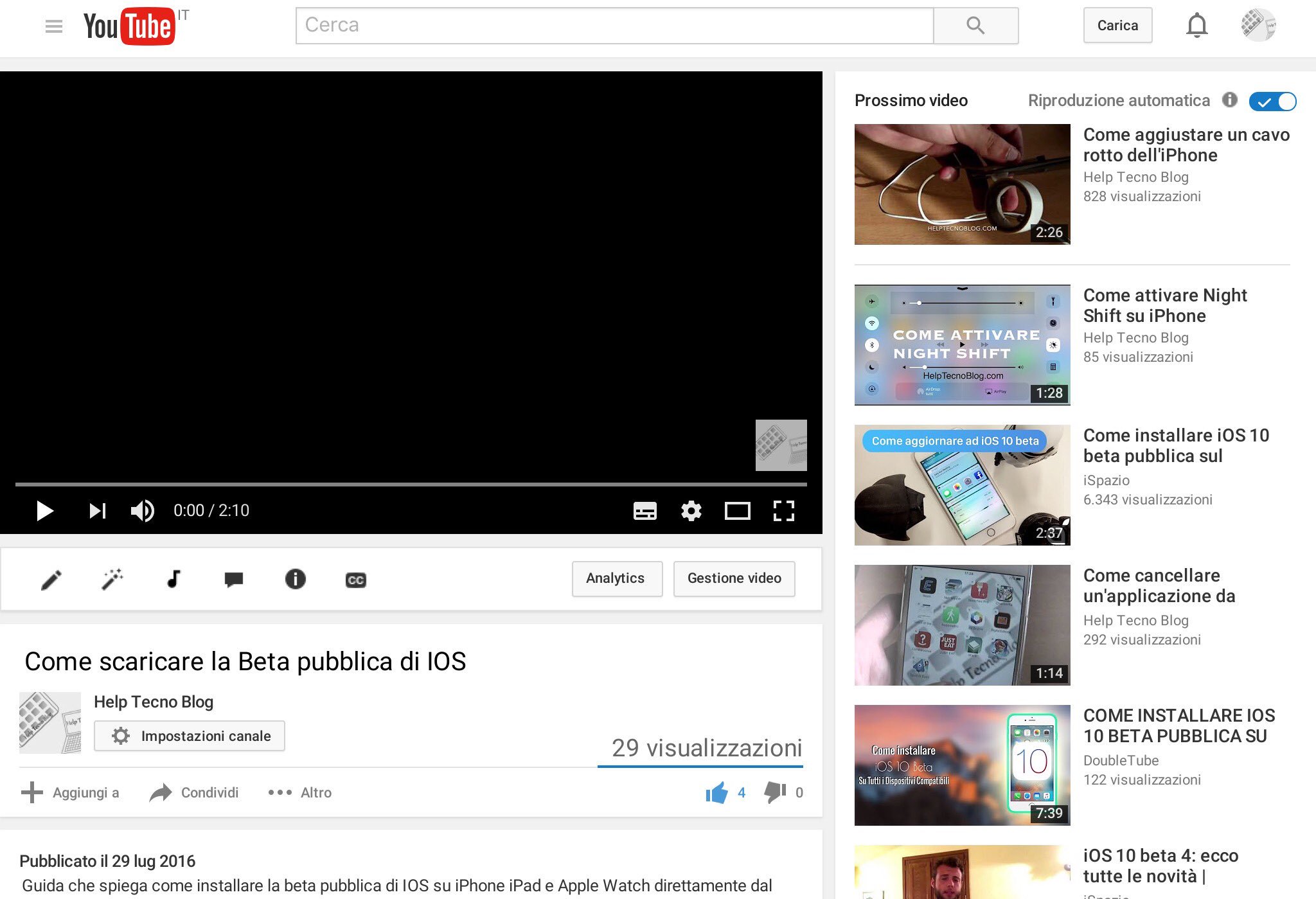
Task: Open the Analytics button
Action: [x=617, y=578]
